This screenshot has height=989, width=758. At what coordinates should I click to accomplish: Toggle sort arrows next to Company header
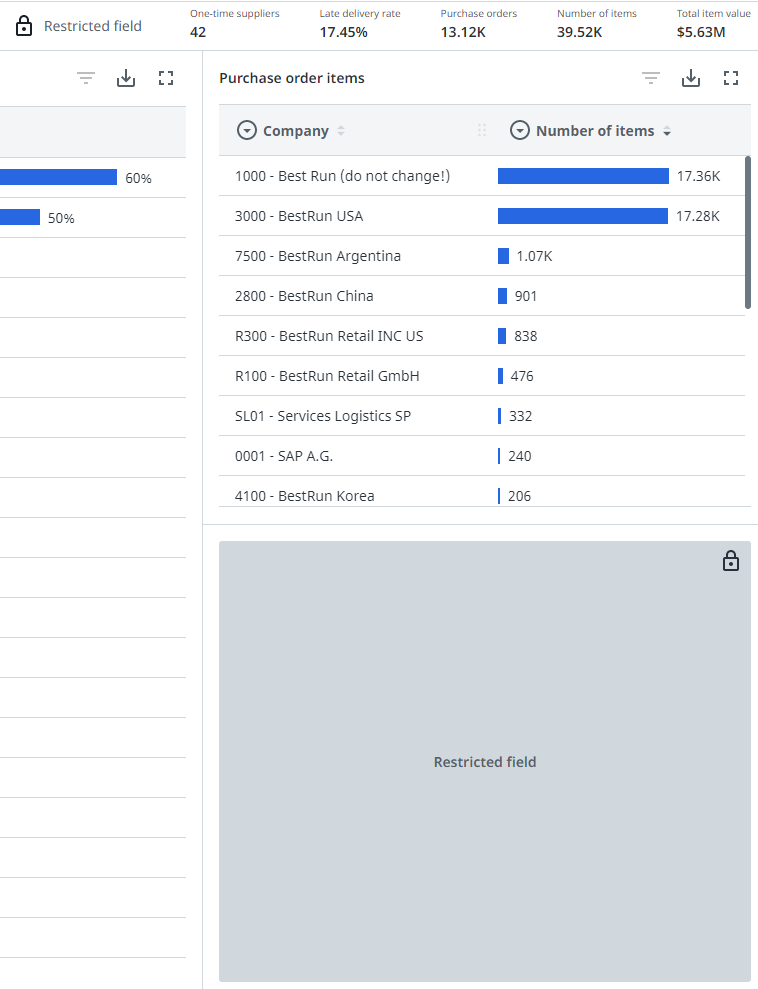point(341,131)
